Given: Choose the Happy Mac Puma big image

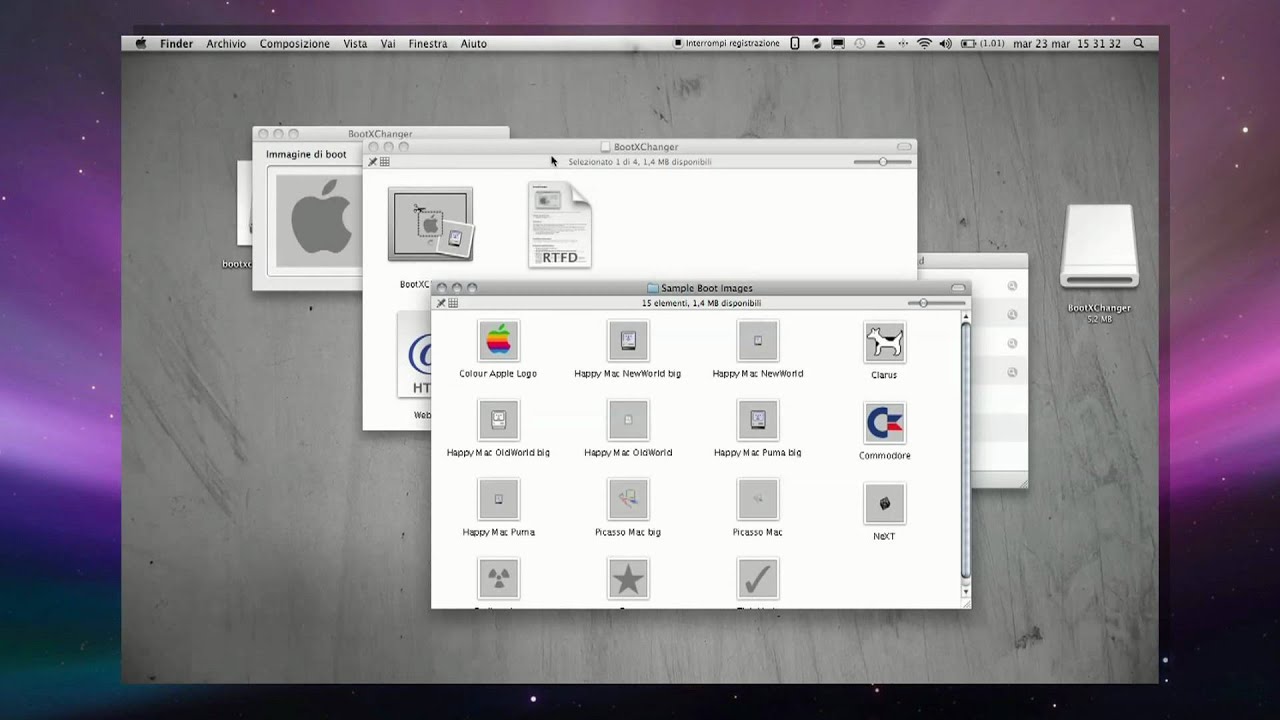Looking at the screenshot, I should coord(757,420).
